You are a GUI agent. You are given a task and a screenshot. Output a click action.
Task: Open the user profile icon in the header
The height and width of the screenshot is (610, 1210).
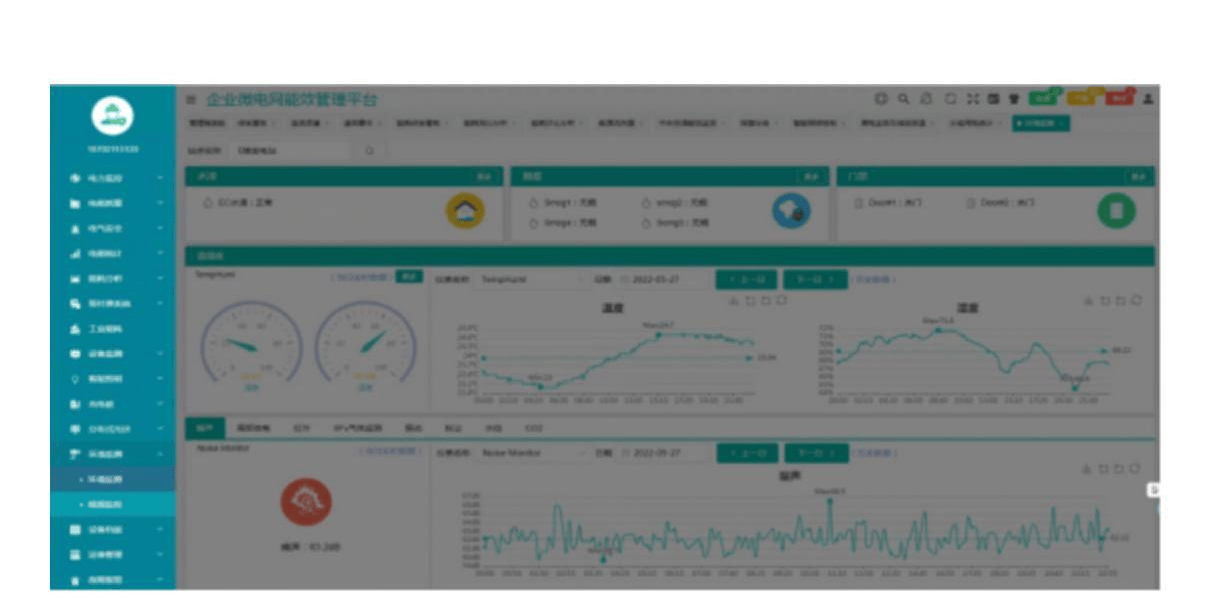click(x=1148, y=99)
